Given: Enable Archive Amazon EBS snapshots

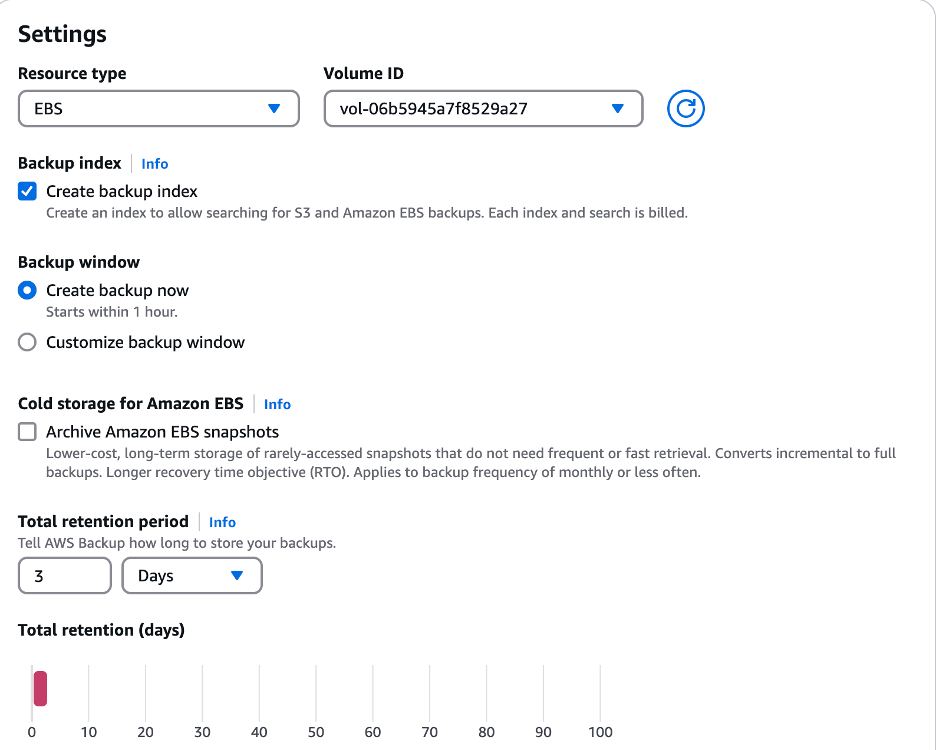Looking at the screenshot, I should [27, 431].
